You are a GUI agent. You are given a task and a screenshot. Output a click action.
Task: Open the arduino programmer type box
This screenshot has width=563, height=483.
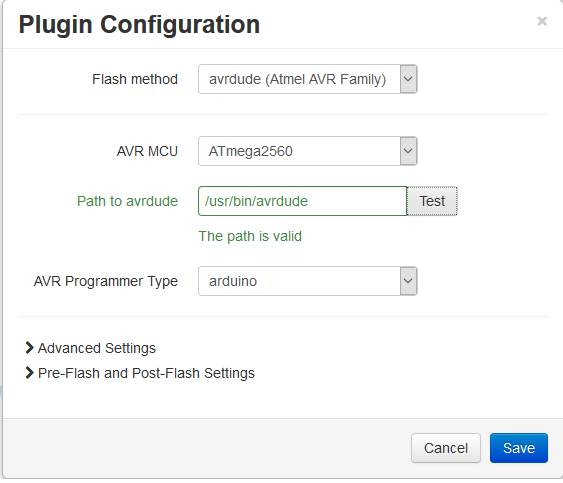[308, 281]
